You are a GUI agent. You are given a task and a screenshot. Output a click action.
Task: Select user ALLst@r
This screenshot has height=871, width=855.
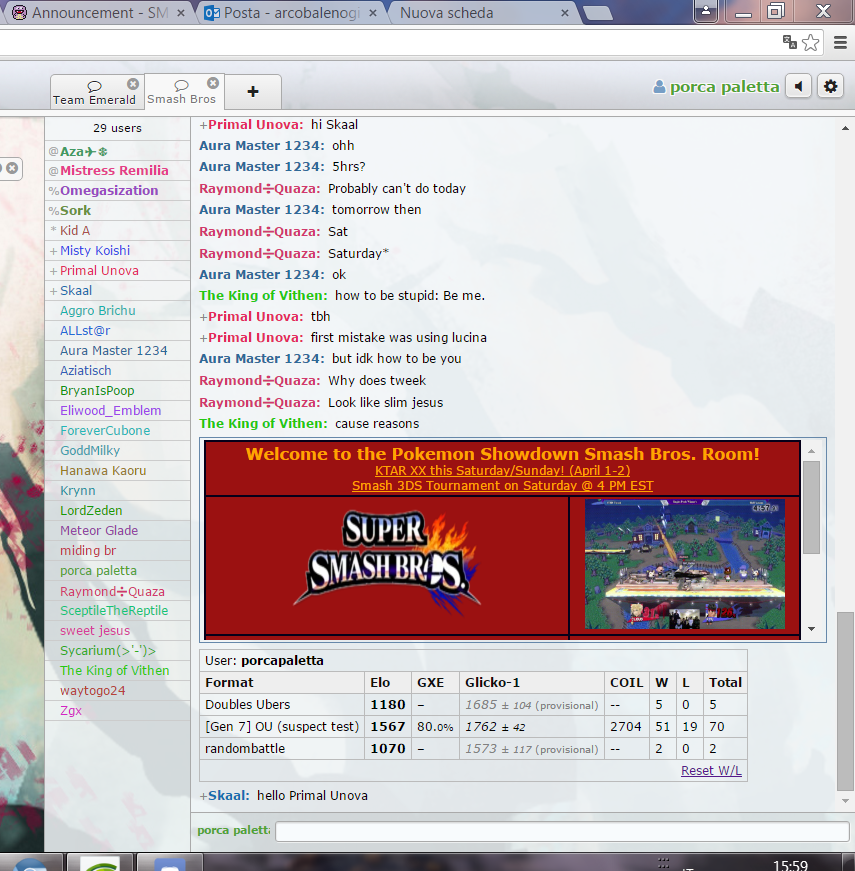117,331
